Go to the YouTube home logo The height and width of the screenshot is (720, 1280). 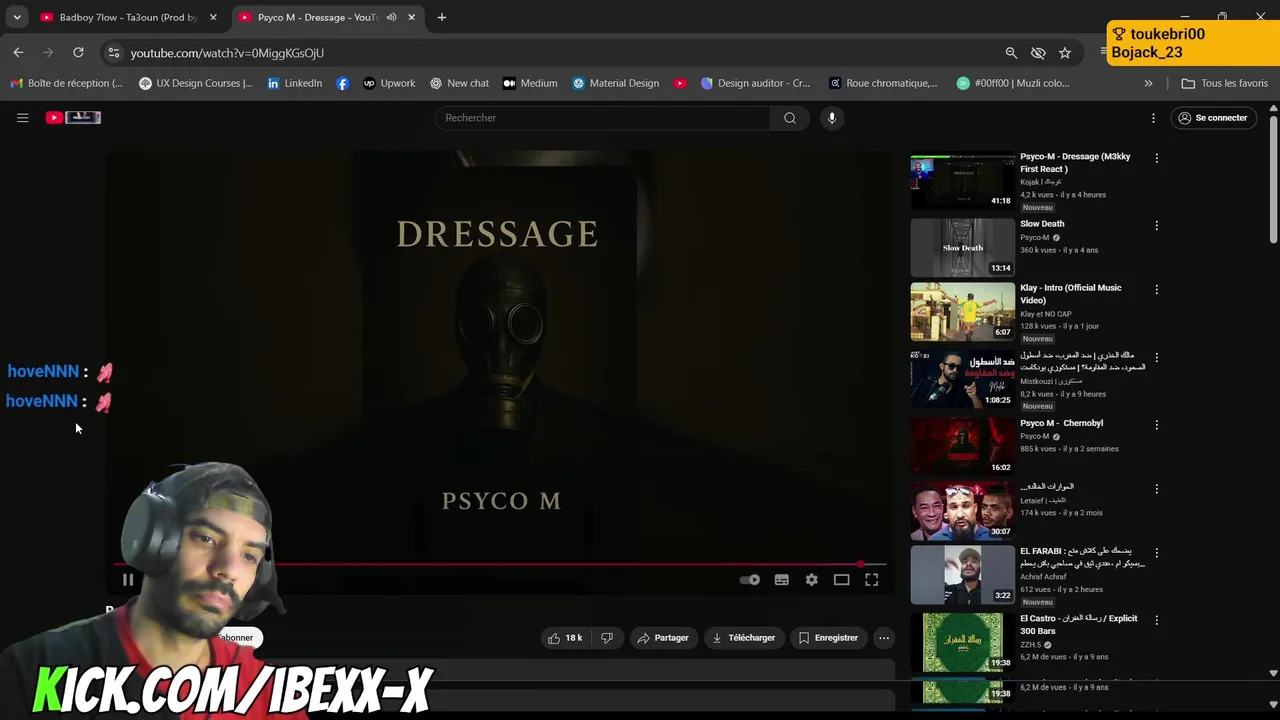[x=73, y=118]
